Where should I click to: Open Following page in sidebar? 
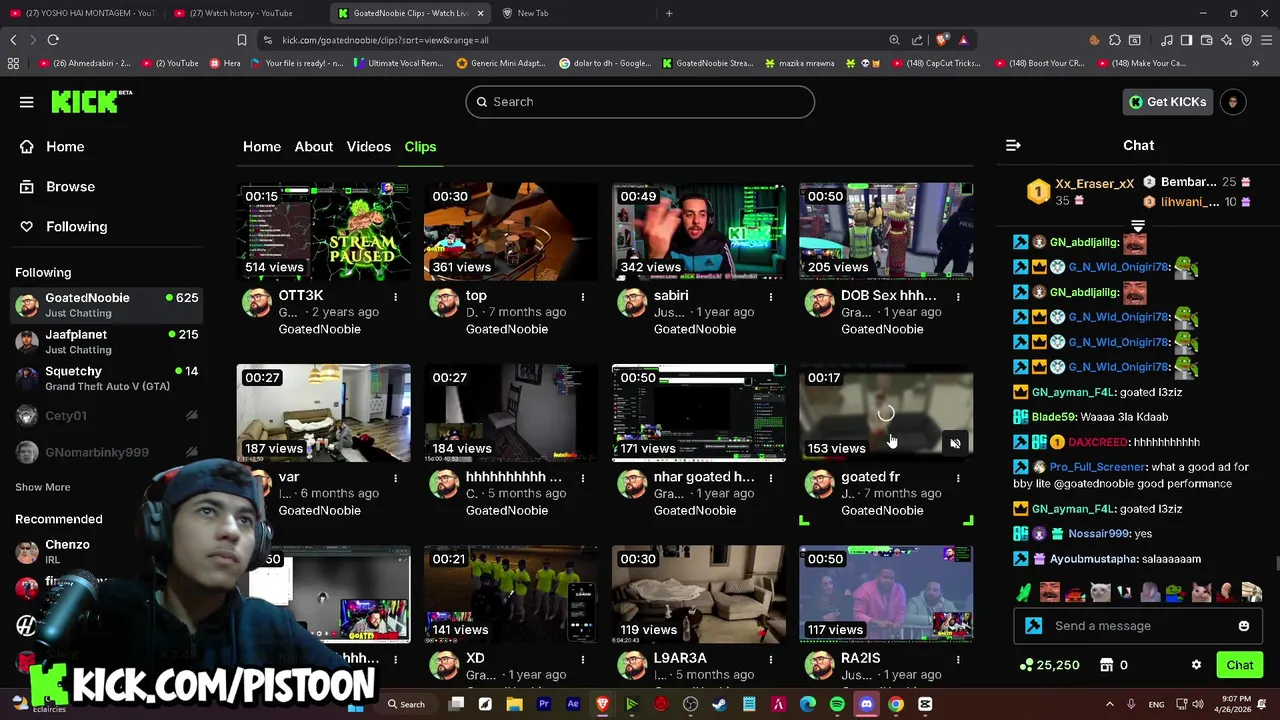pos(76,227)
